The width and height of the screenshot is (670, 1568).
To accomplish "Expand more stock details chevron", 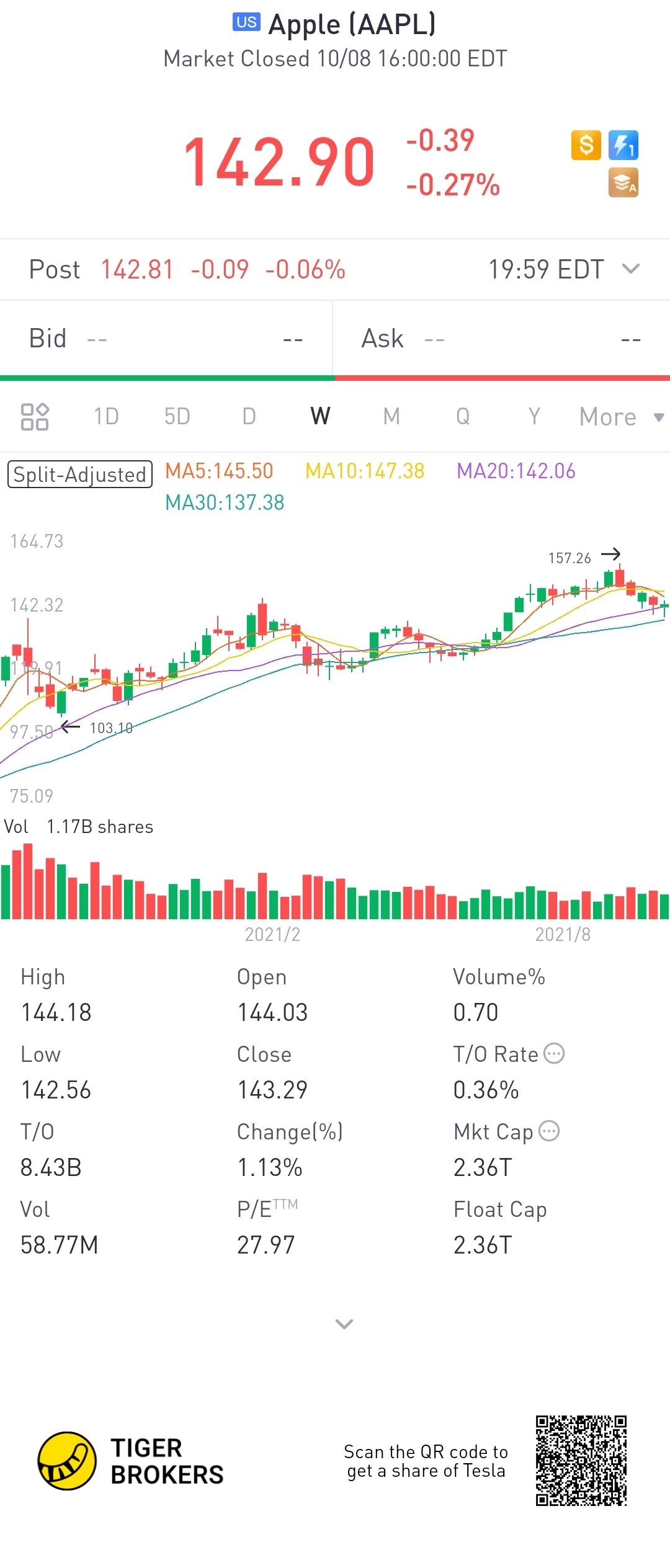I will point(344,1324).
